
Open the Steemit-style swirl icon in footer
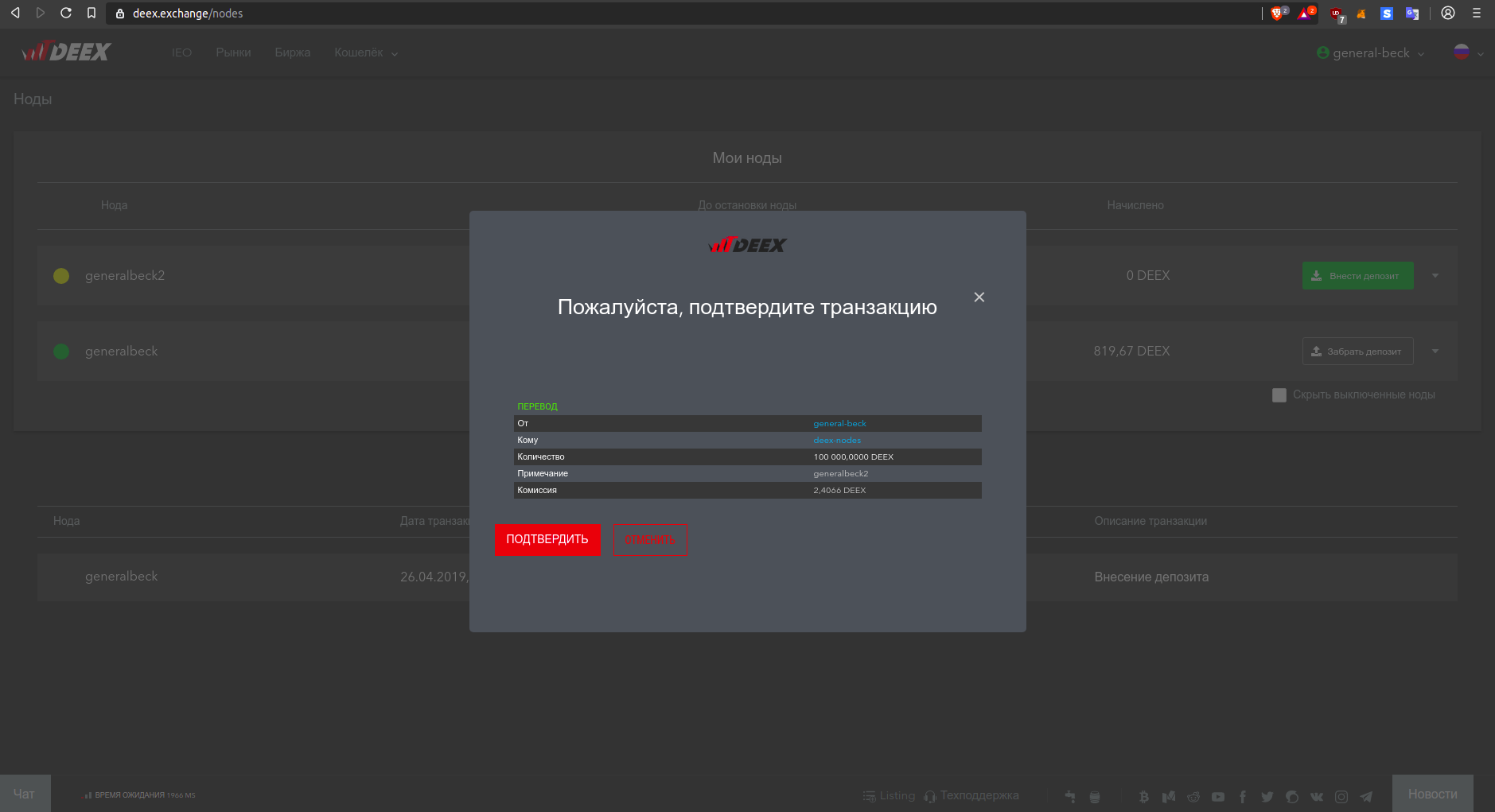pyautogui.click(x=1292, y=796)
